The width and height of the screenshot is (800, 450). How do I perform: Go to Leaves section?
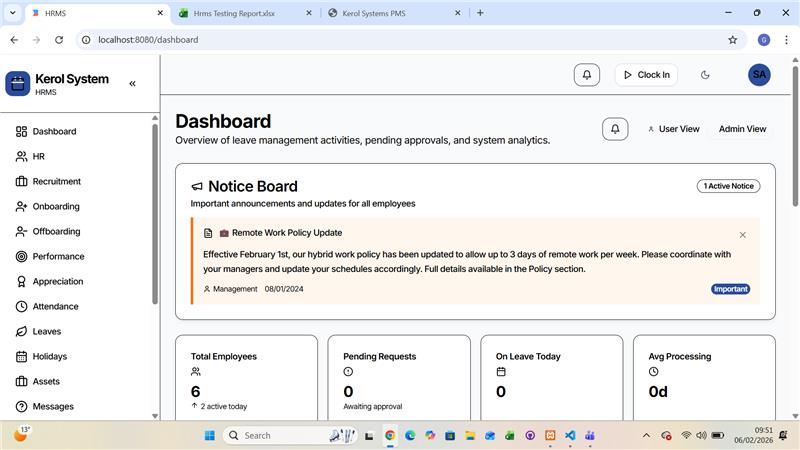tap(46, 332)
